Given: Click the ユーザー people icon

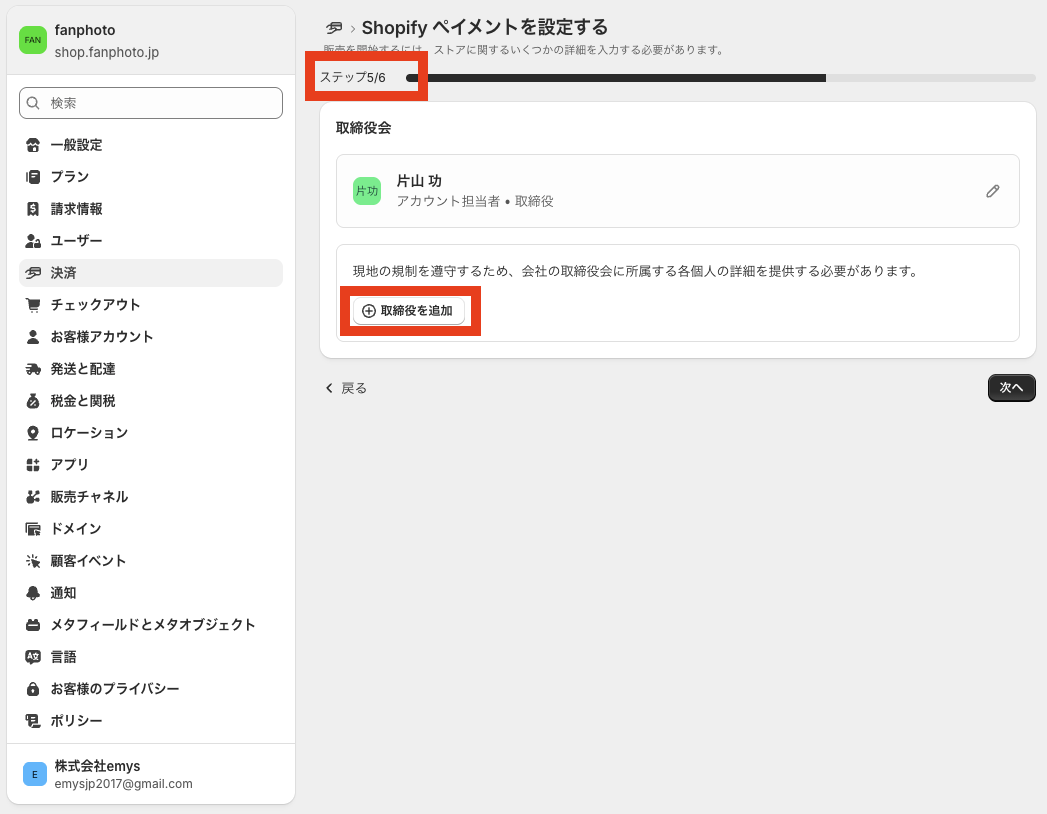Looking at the screenshot, I should point(33,240).
